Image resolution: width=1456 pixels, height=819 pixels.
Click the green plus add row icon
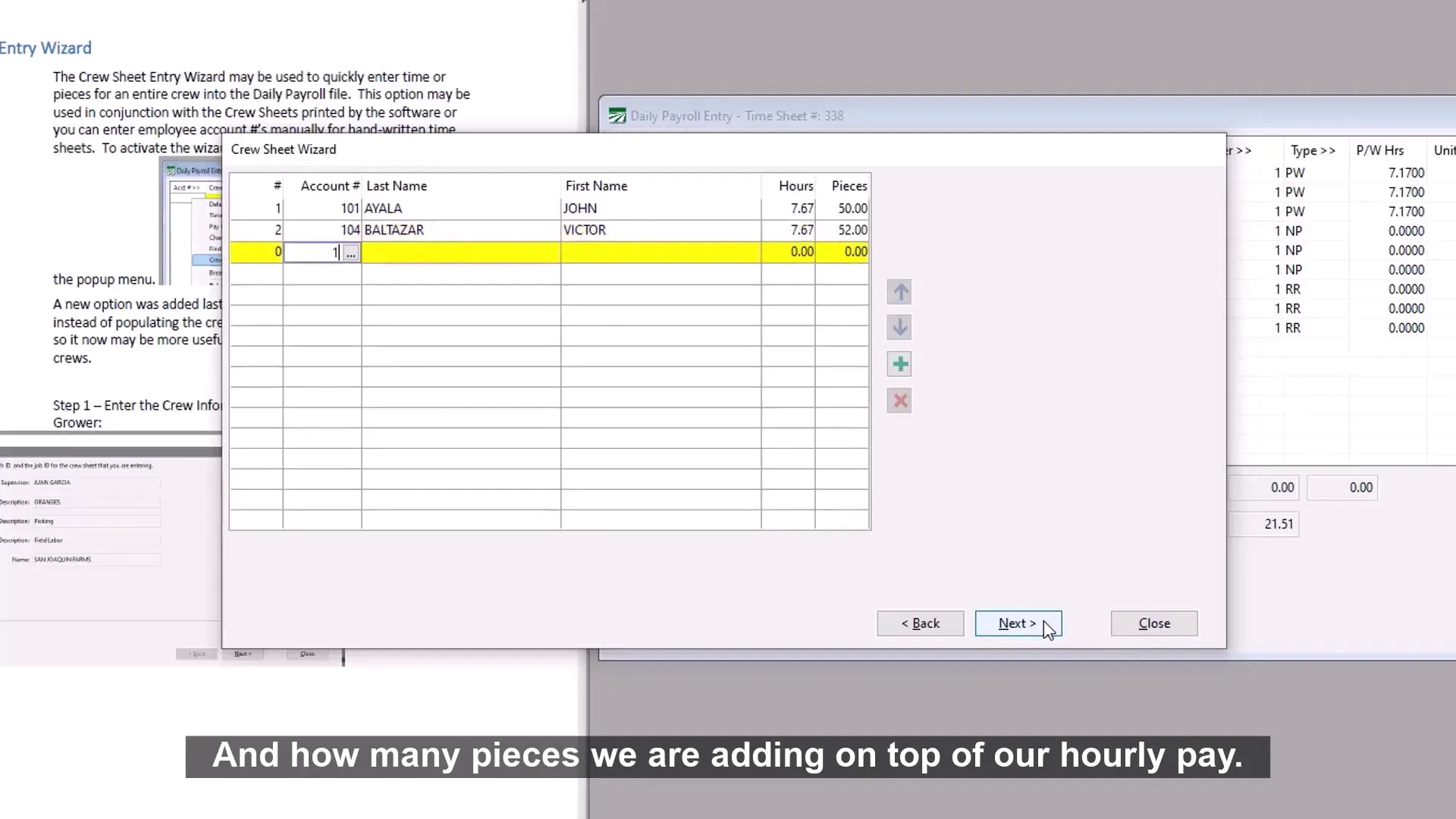click(x=899, y=364)
